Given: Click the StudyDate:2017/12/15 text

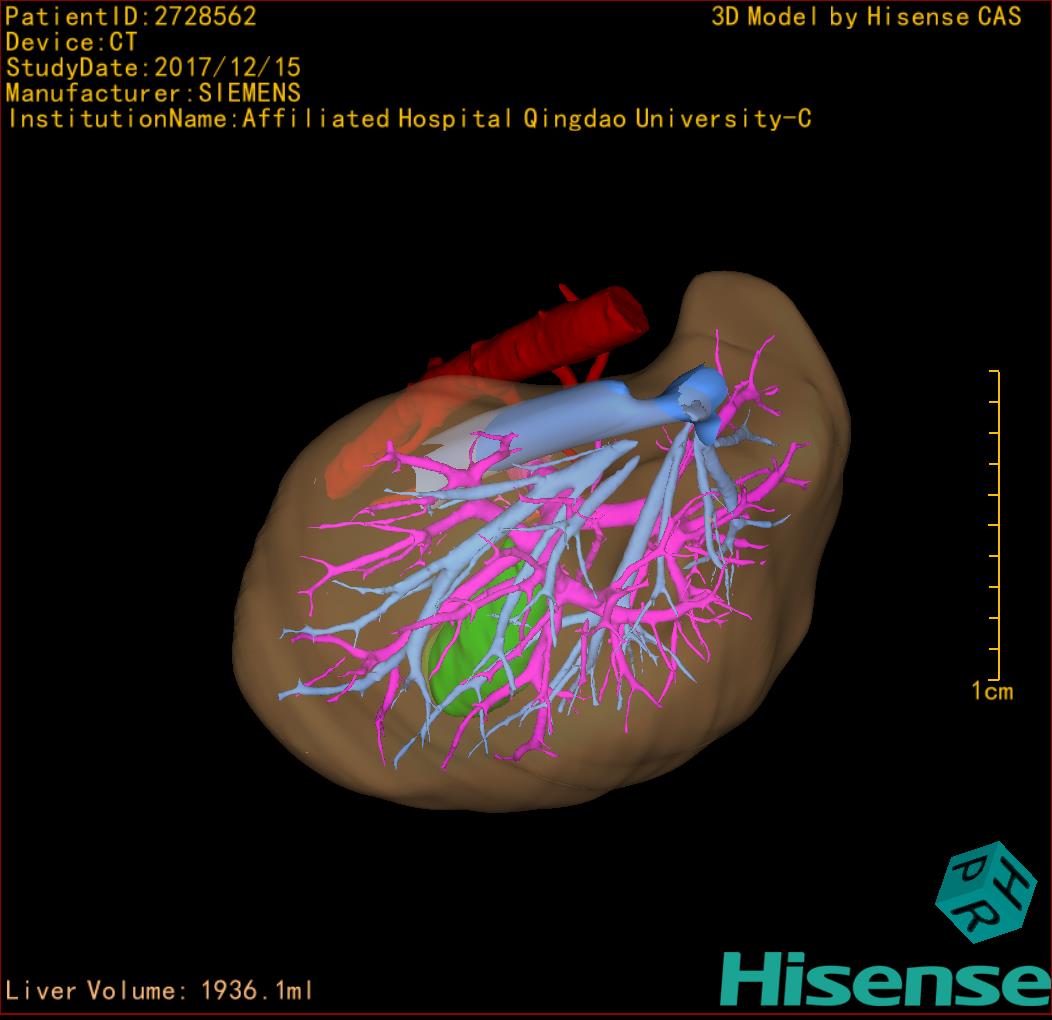Looking at the screenshot, I should [153, 68].
